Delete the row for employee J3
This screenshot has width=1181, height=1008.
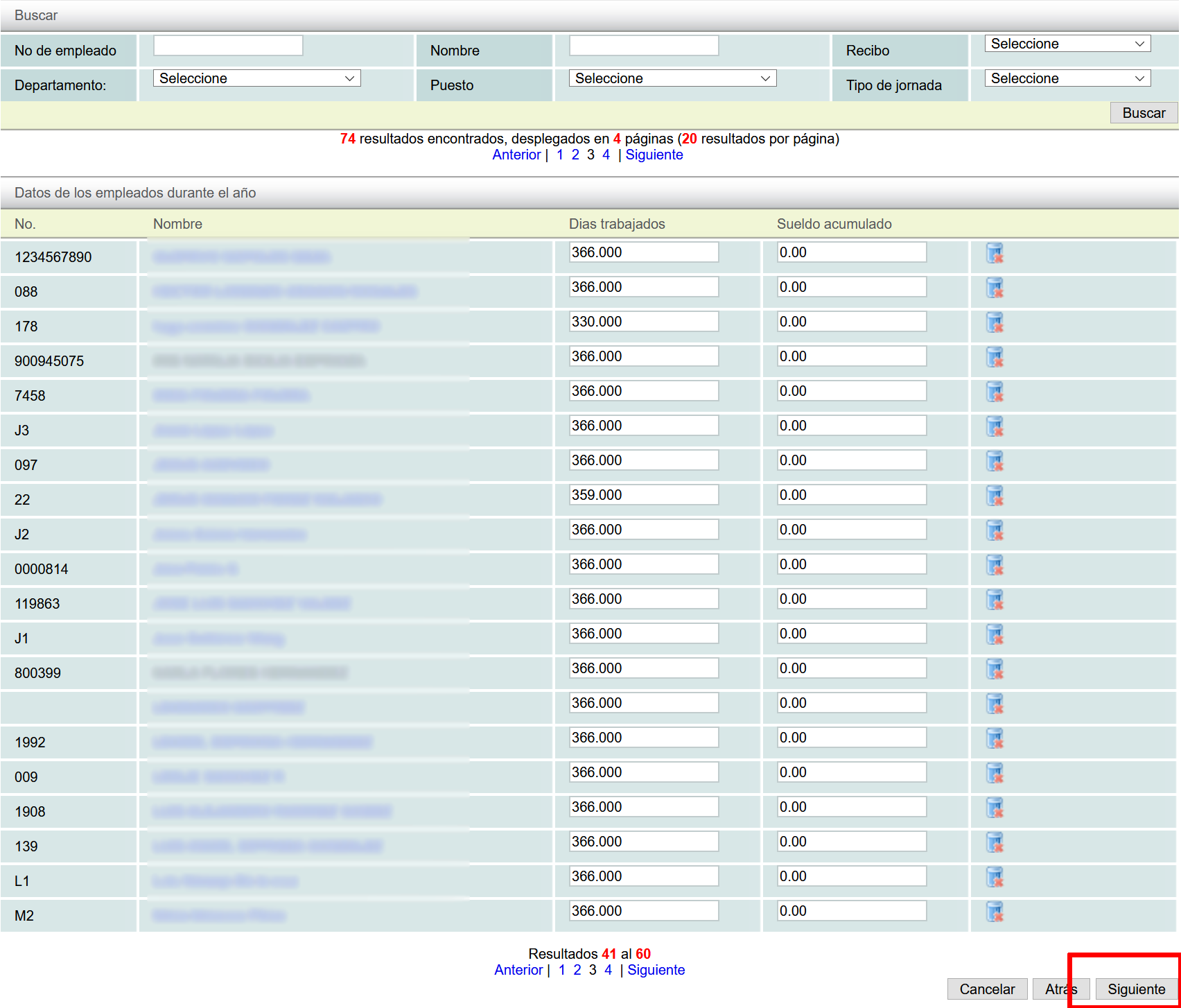click(995, 427)
